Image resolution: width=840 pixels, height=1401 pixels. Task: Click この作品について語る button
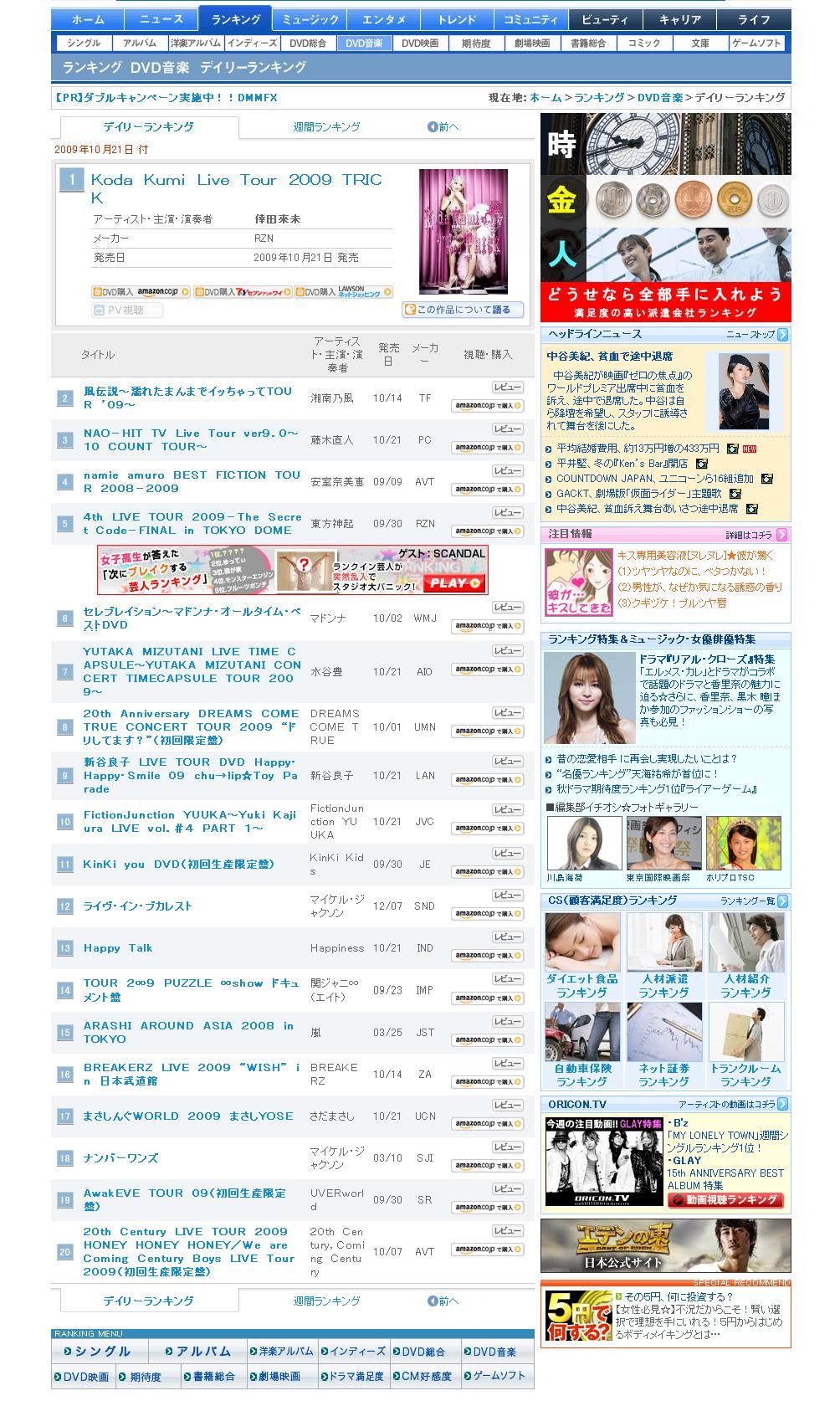(x=463, y=310)
